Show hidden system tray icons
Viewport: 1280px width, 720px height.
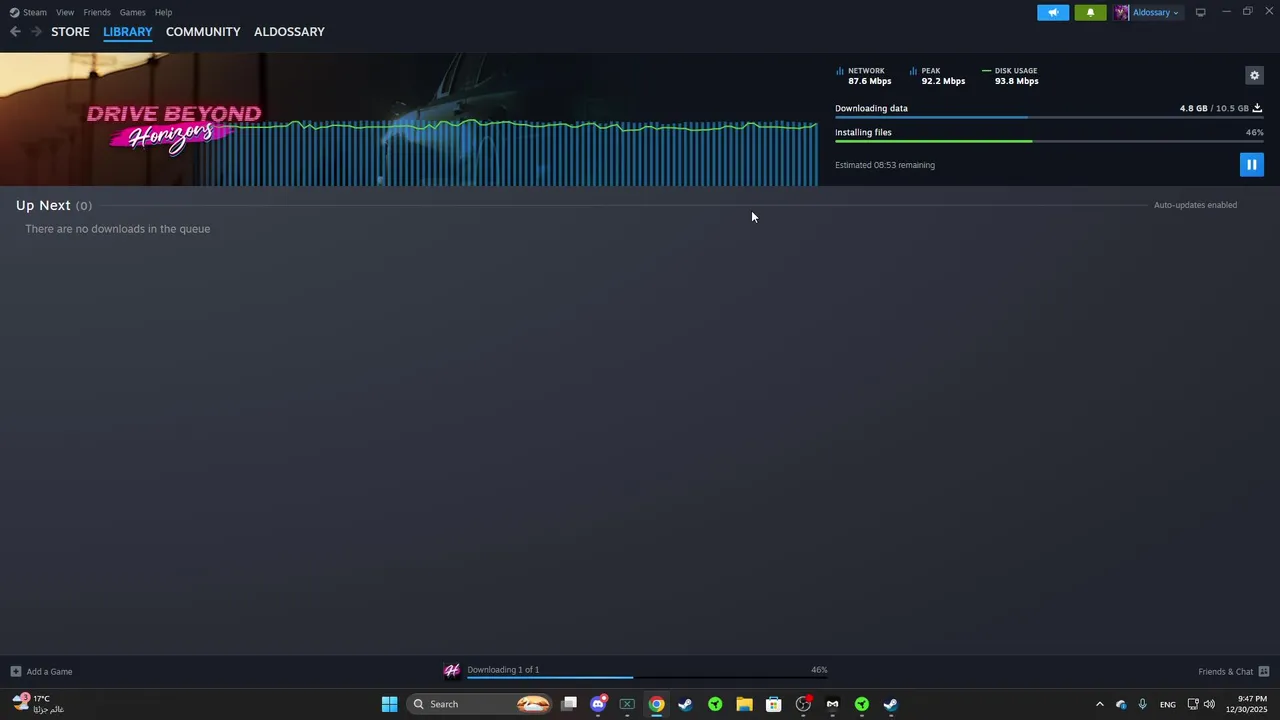click(x=1099, y=704)
